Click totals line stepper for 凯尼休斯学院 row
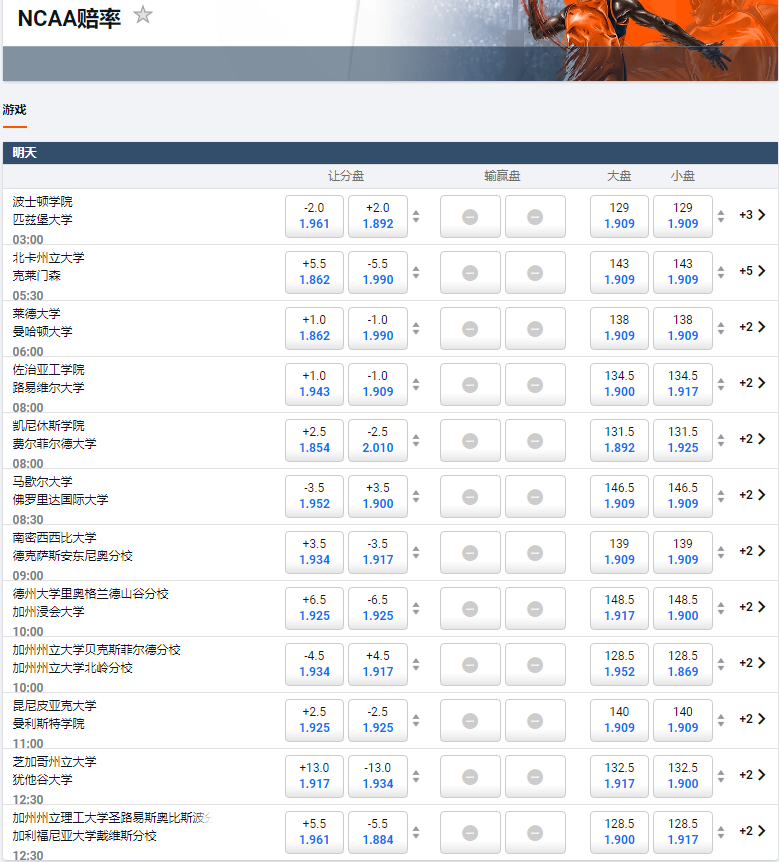Image resolution: width=779 pixels, height=862 pixels. (x=721, y=440)
